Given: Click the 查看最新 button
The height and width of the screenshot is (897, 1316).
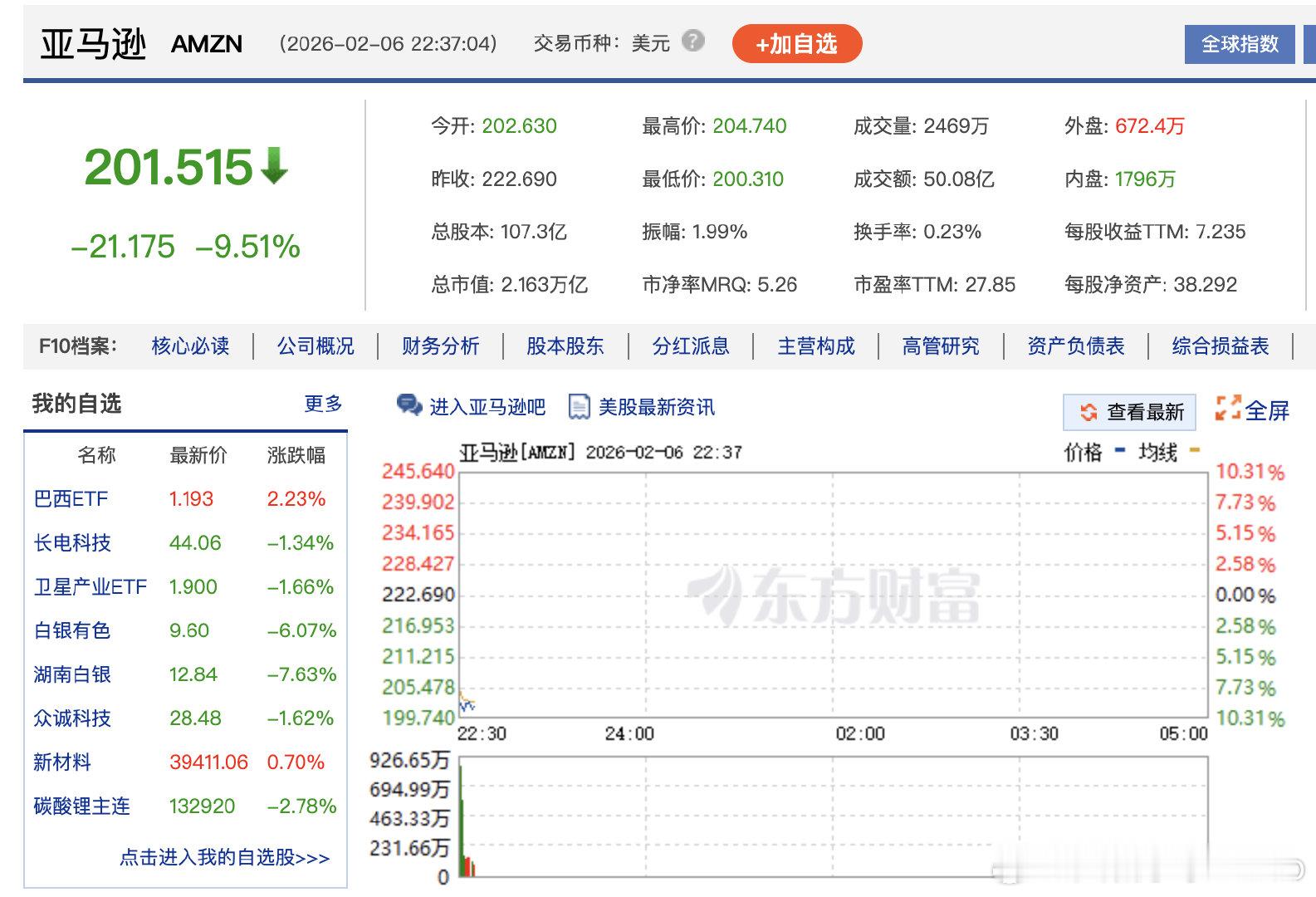Looking at the screenshot, I should pos(1129,412).
